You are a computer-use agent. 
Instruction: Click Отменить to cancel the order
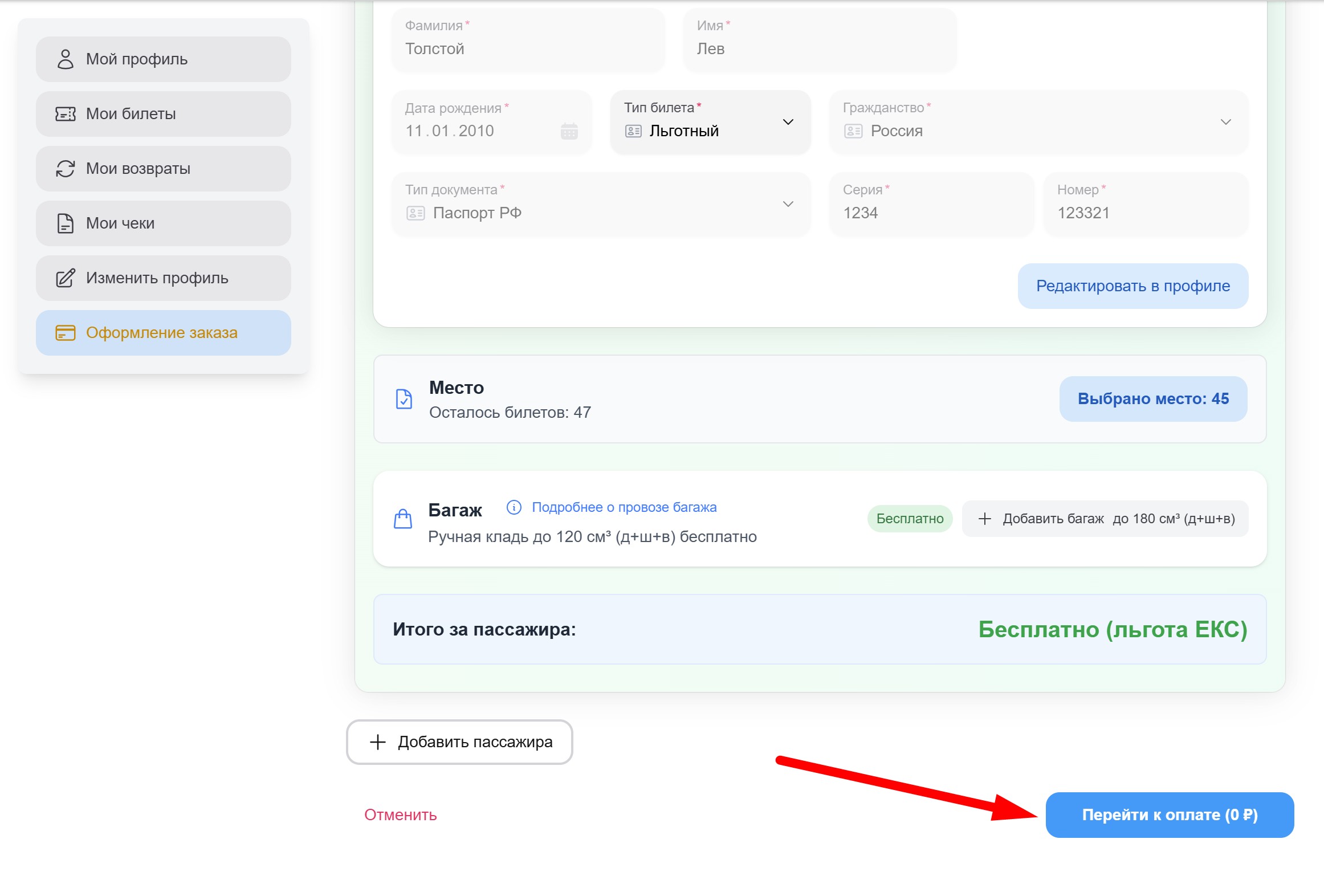pyautogui.click(x=400, y=815)
